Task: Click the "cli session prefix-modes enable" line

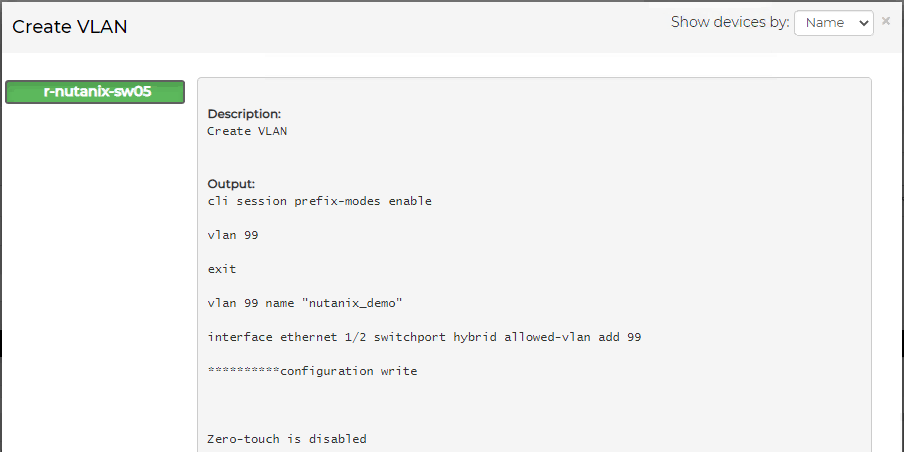Action: click(319, 201)
